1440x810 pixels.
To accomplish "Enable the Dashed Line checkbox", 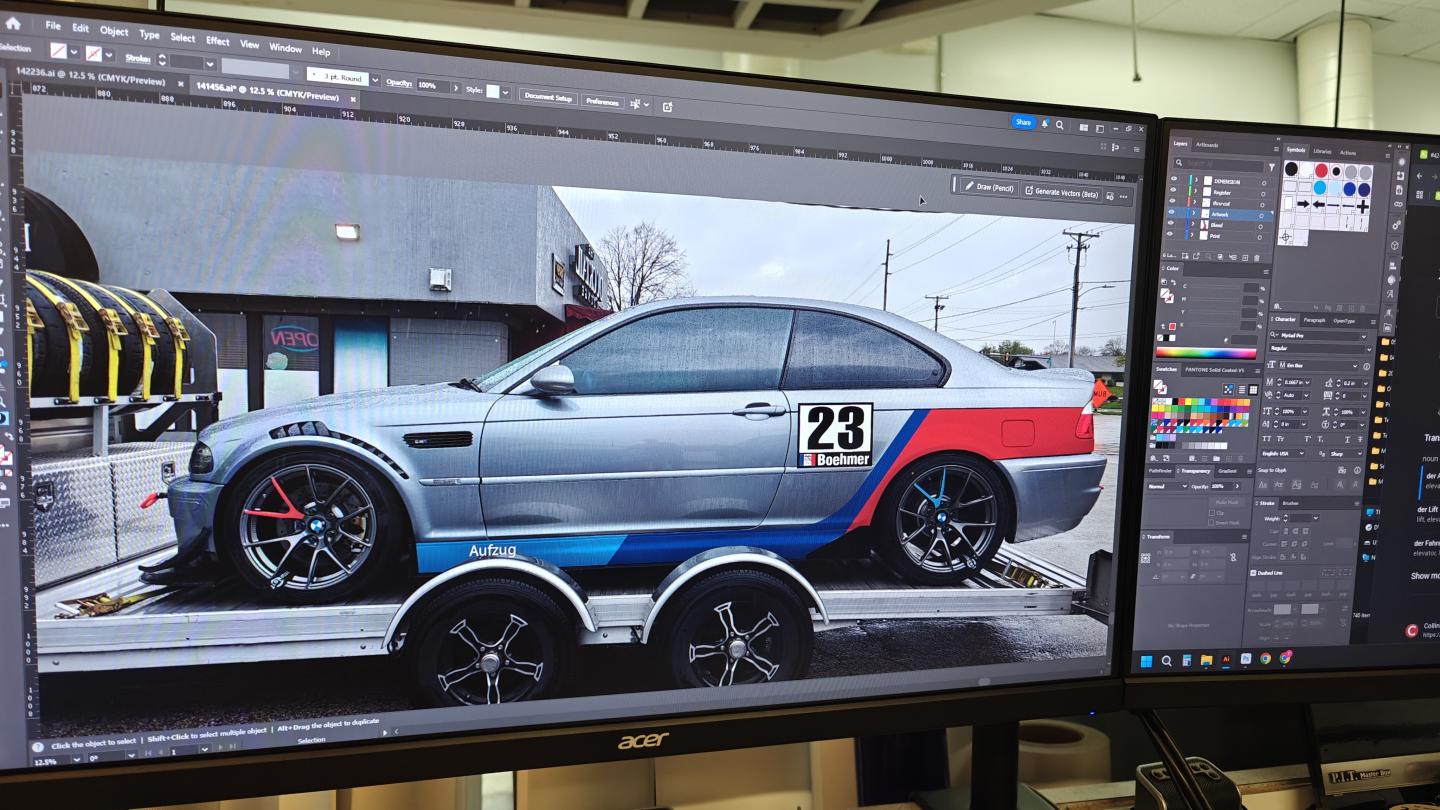I will [x=1253, y=573].
